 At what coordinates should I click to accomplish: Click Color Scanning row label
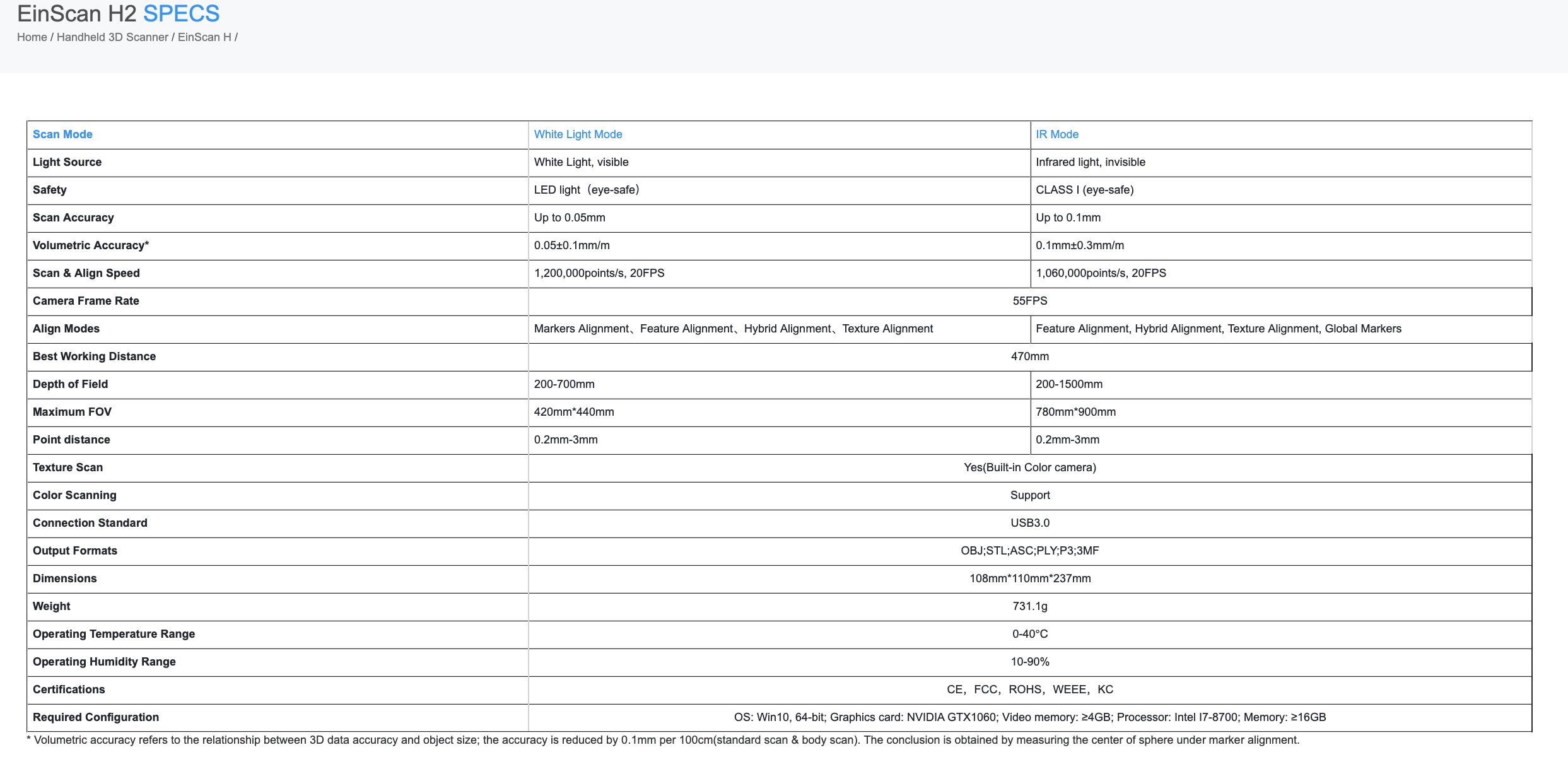tap(74, 495)
